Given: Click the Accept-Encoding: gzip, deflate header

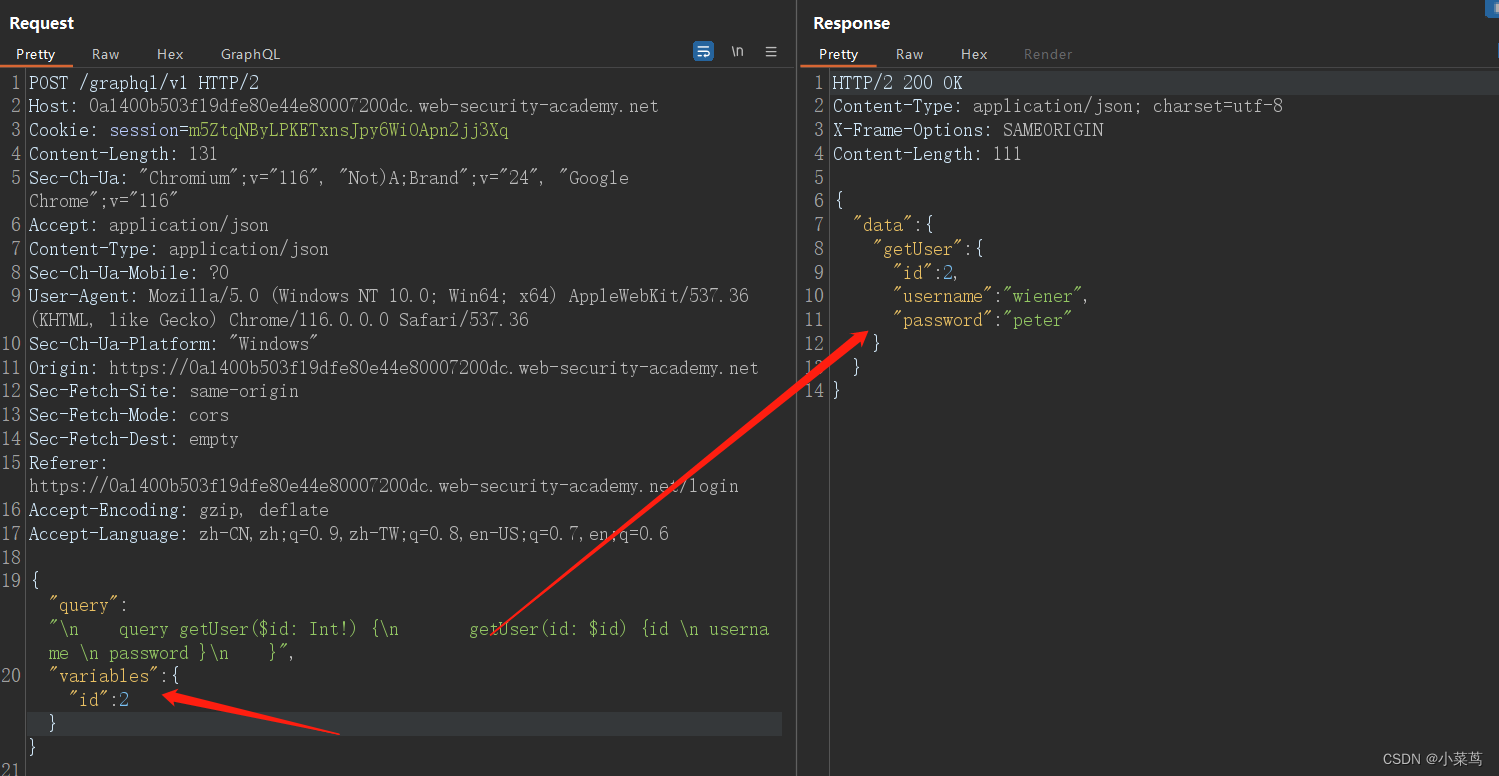Looking at the screenshot, I should pos(178,510).
